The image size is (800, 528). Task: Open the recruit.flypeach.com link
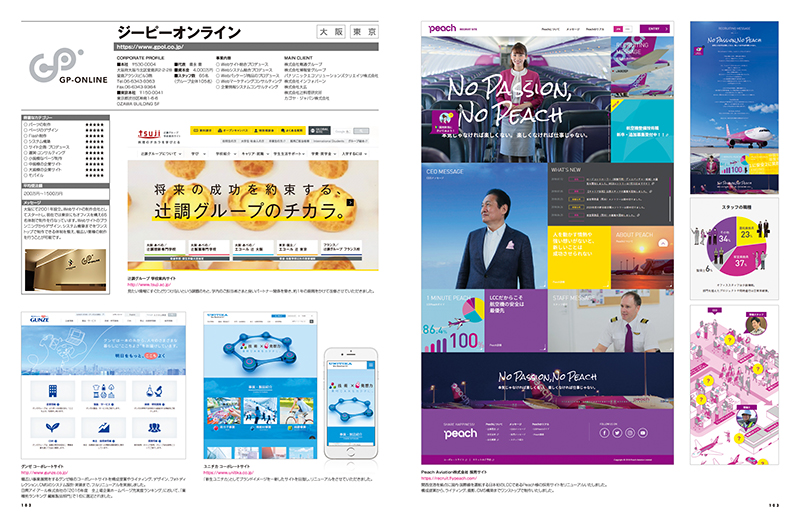449,479
